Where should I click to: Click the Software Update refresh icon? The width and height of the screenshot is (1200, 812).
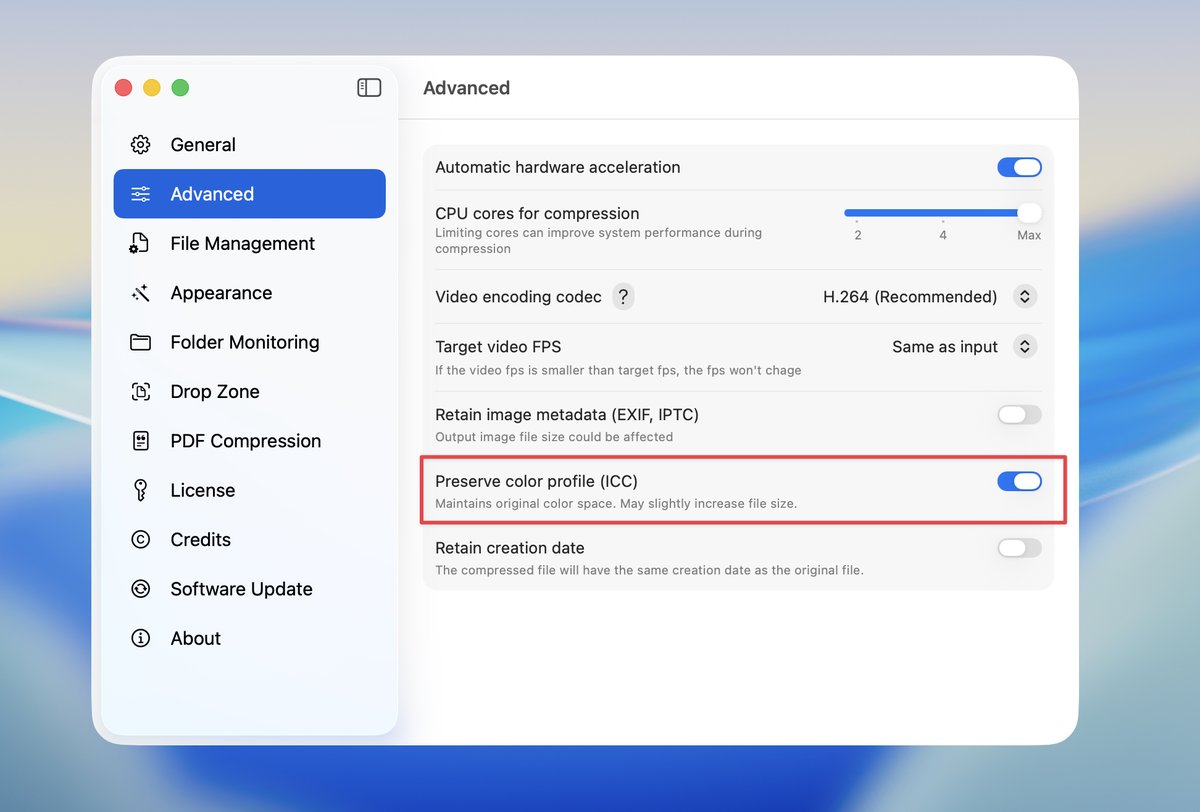coord(140,589)
